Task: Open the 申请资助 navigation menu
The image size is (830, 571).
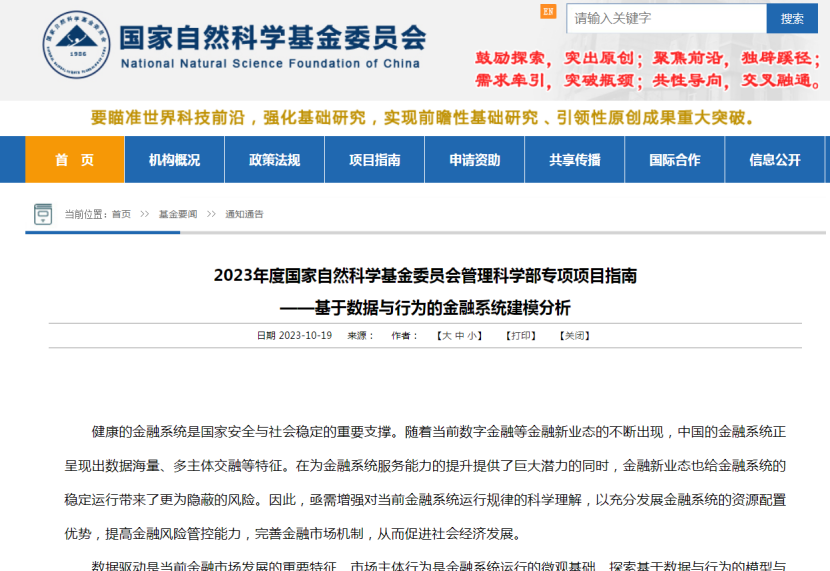Action: click(x=474, y=160)
